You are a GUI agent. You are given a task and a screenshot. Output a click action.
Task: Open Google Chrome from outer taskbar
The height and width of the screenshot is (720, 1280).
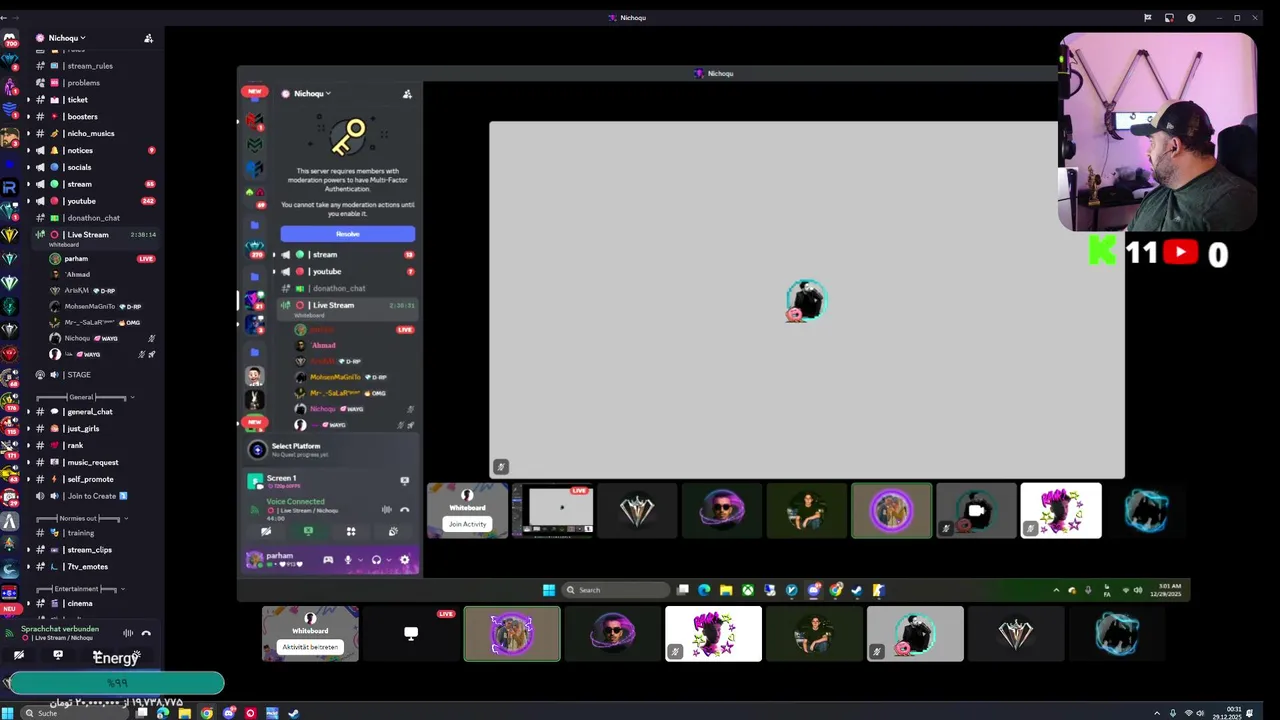coord(207,713)
